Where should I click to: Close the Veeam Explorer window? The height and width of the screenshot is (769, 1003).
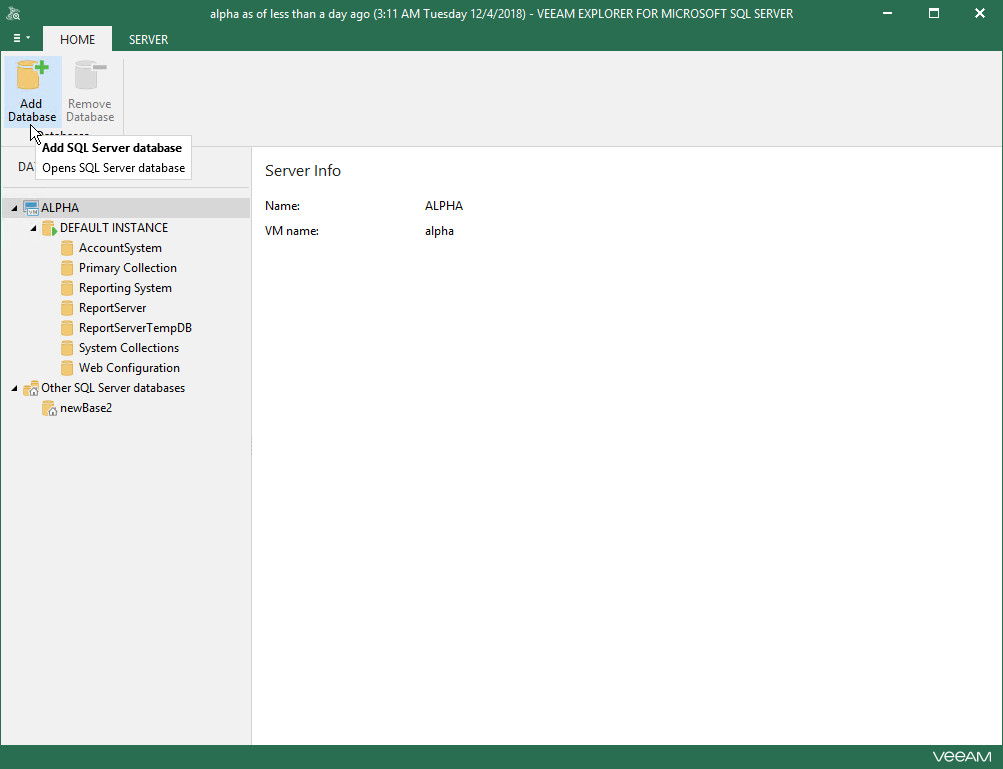tap(980, 13)
